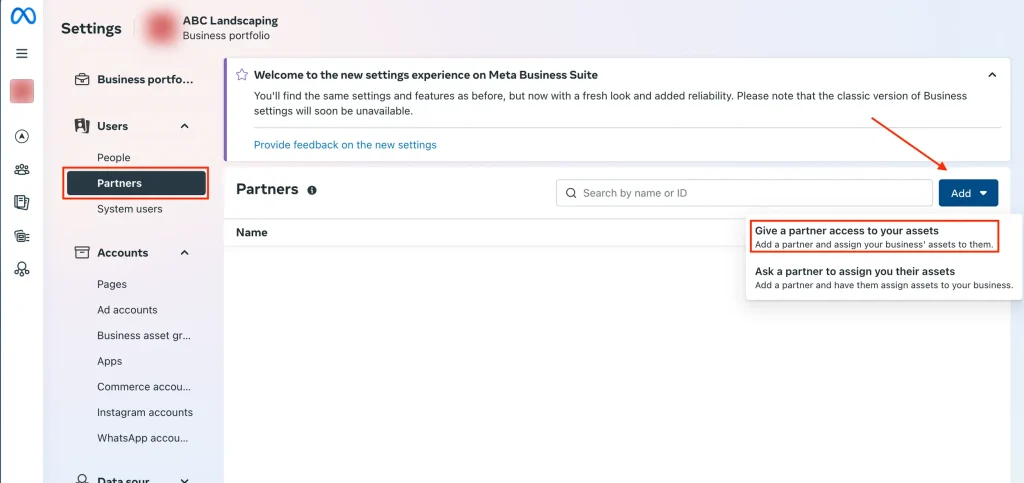Click the briefcase icon beside Business portfolio
The image size is (1024, 483).
82,80
